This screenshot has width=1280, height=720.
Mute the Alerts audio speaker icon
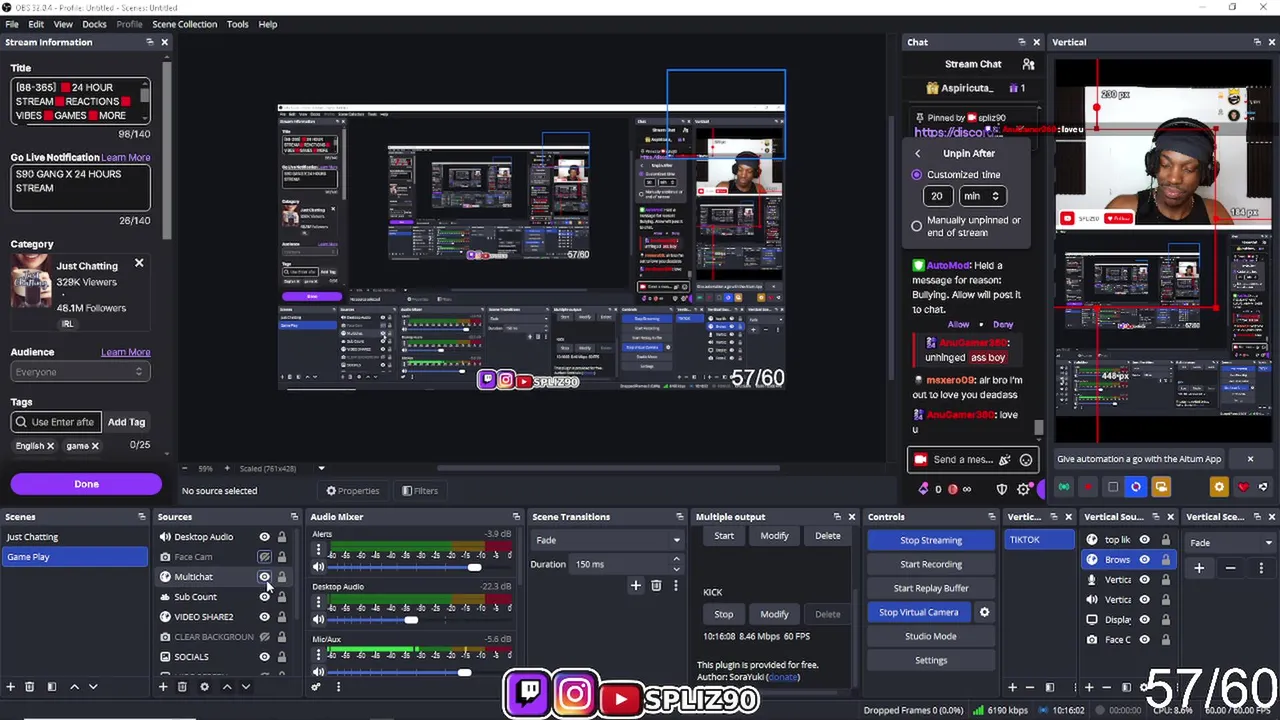point(318,568)
